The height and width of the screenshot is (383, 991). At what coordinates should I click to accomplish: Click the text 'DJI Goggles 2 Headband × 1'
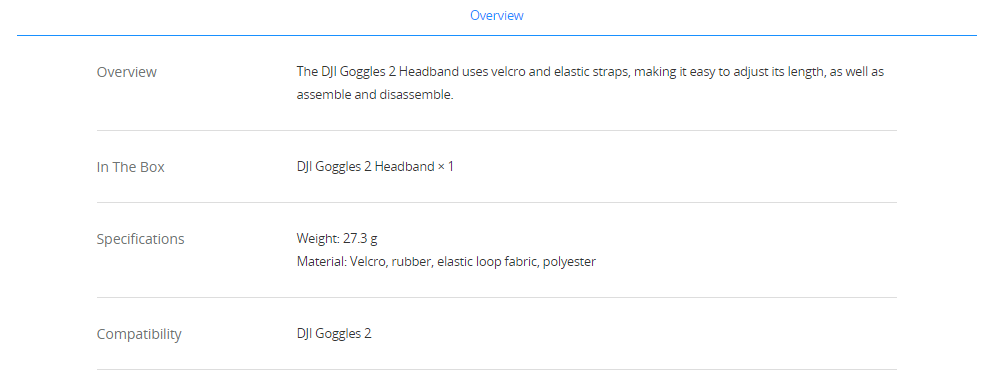click(x=375, y=167)
